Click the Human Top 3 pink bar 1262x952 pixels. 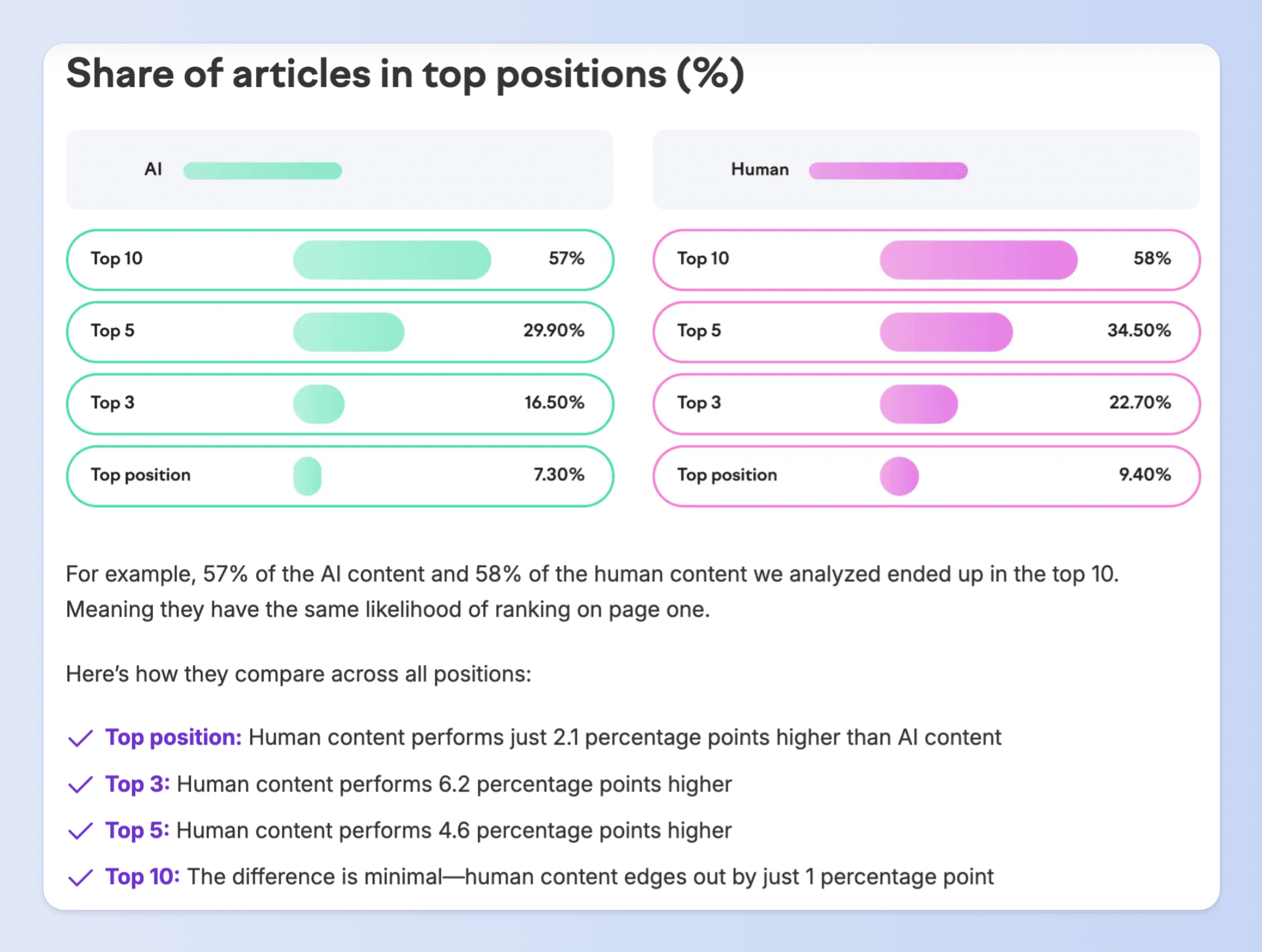pyautogui.click(x=918, y=404)
